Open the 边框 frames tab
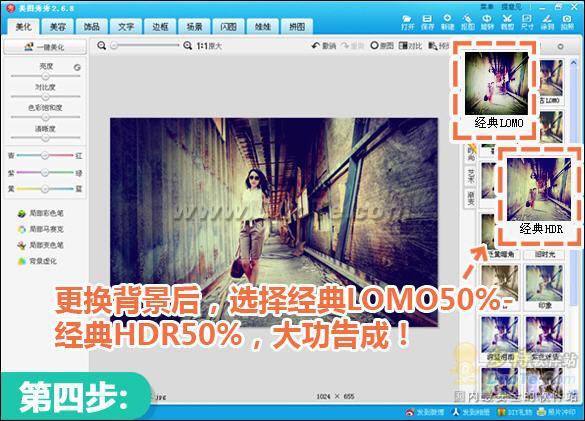The image size is (585, 421). pyautogui.click(x=160, y=26)
